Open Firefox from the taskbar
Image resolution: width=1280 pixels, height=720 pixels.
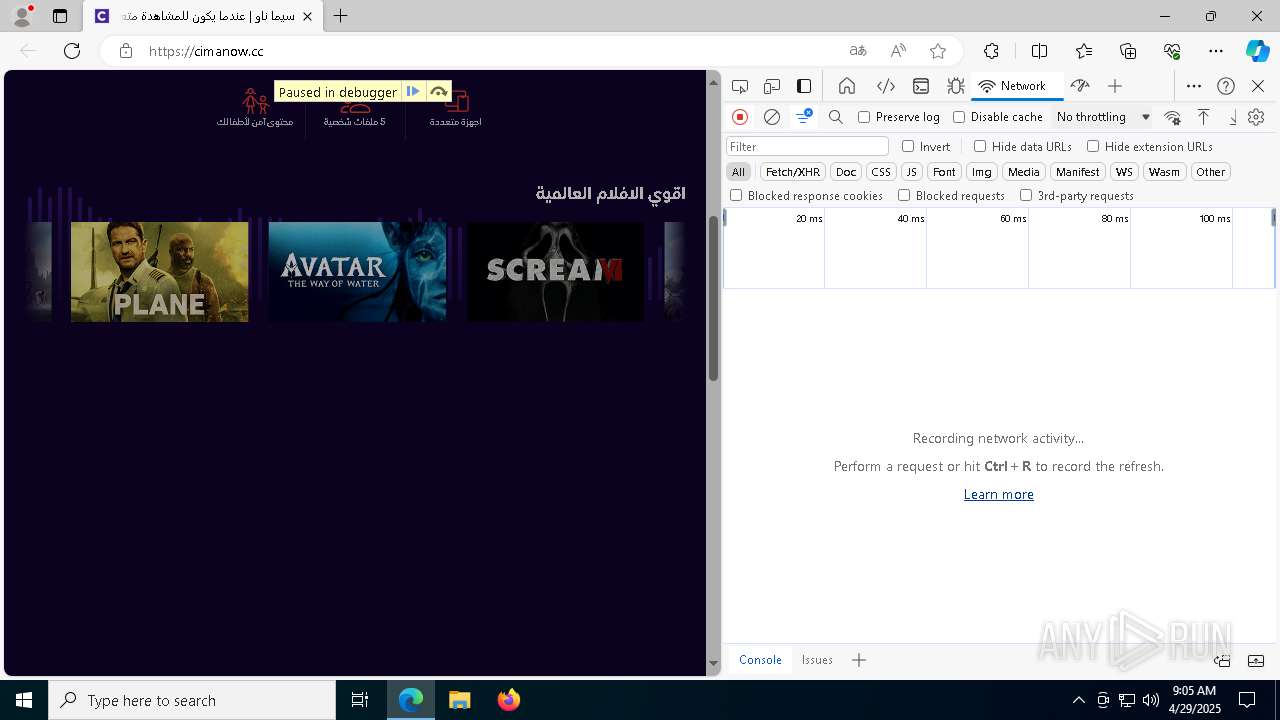pyautogui.click(x=509, y=700)
